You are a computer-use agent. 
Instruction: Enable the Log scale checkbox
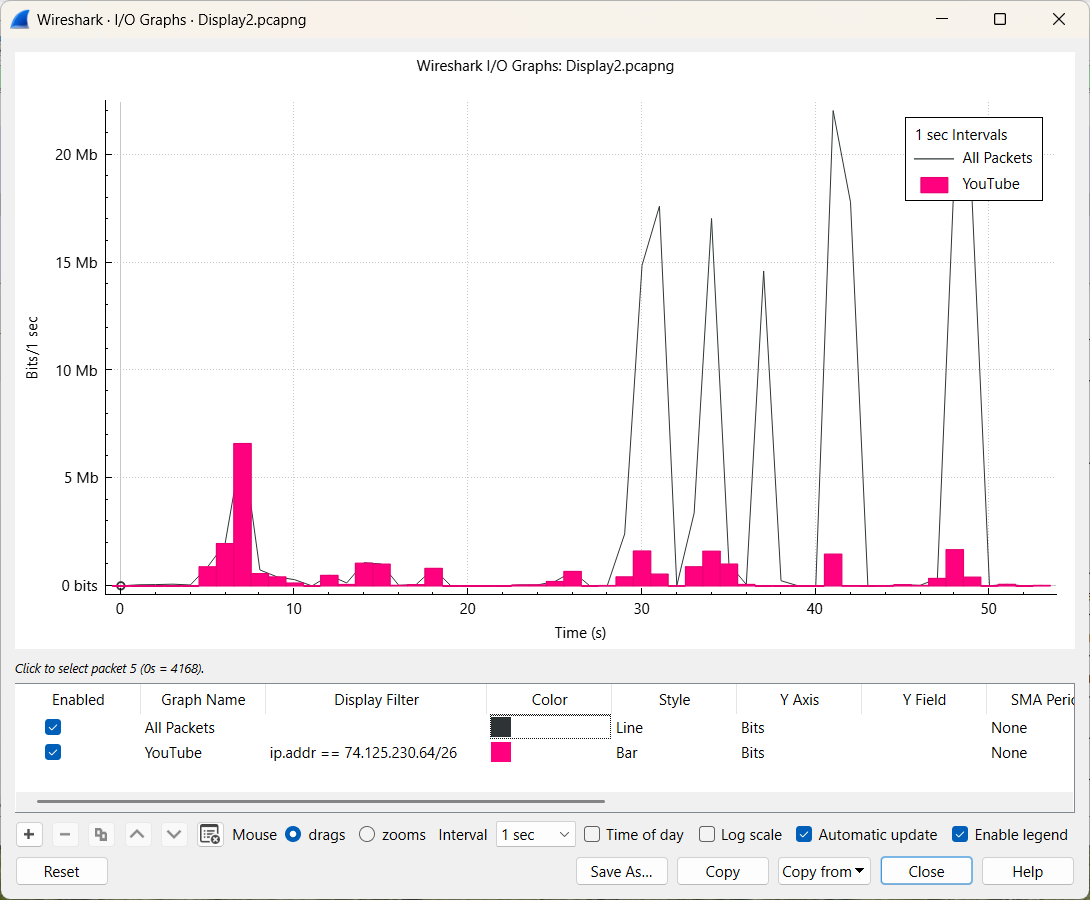(708, 835)
